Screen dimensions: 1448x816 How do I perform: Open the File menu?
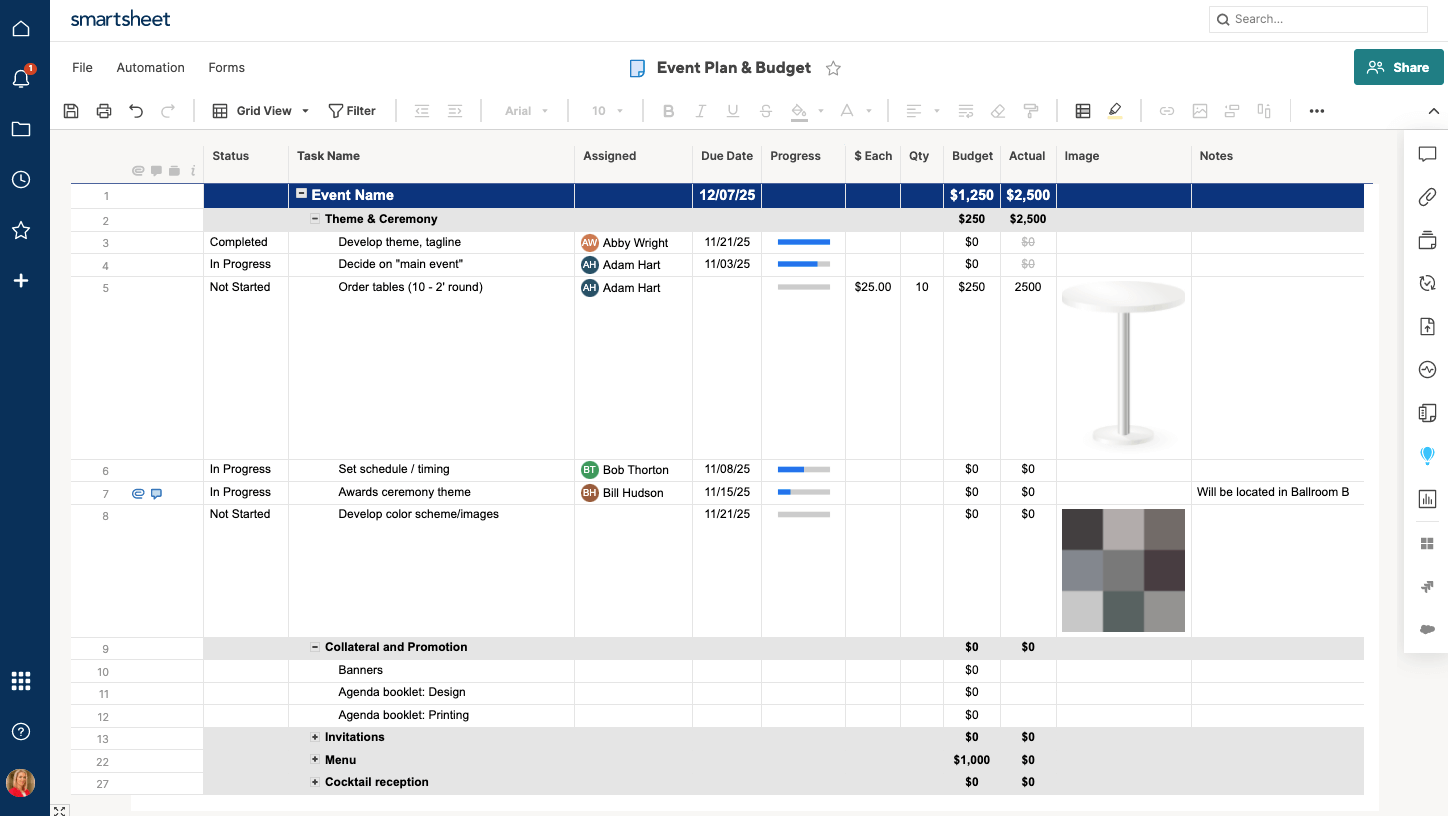click(82, 68)
